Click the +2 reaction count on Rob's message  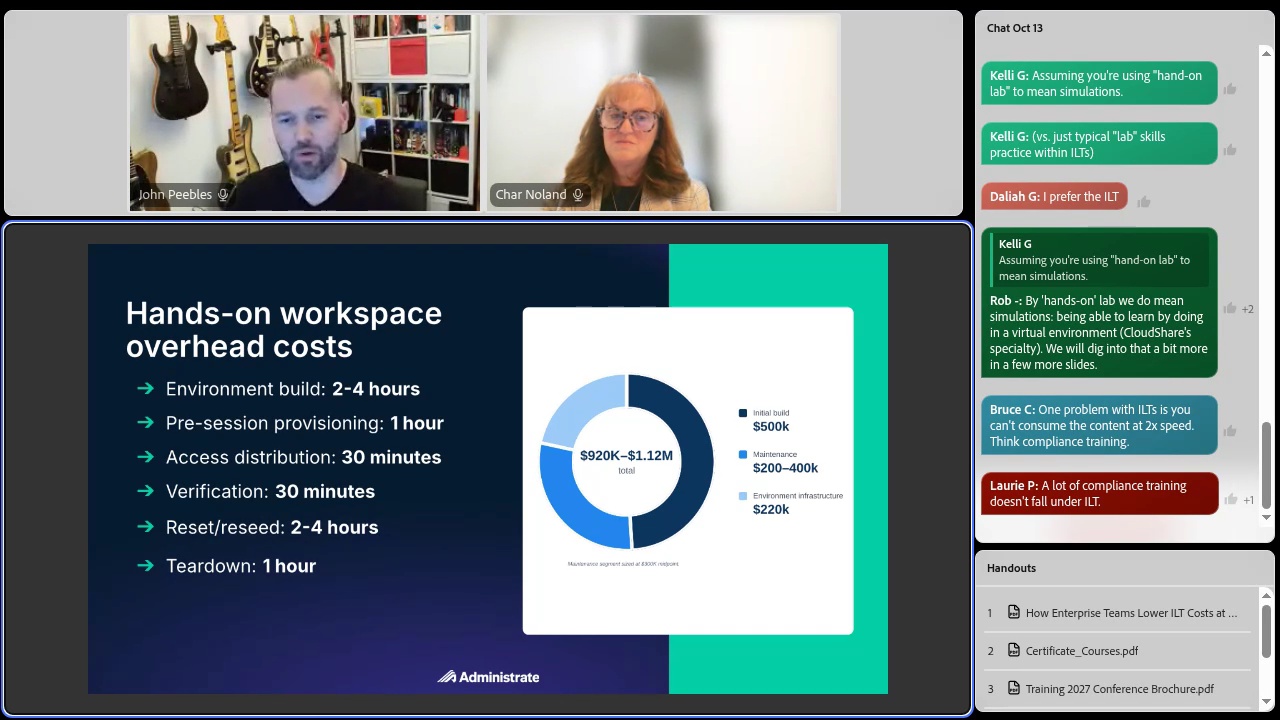click(x=1248, y=309)
